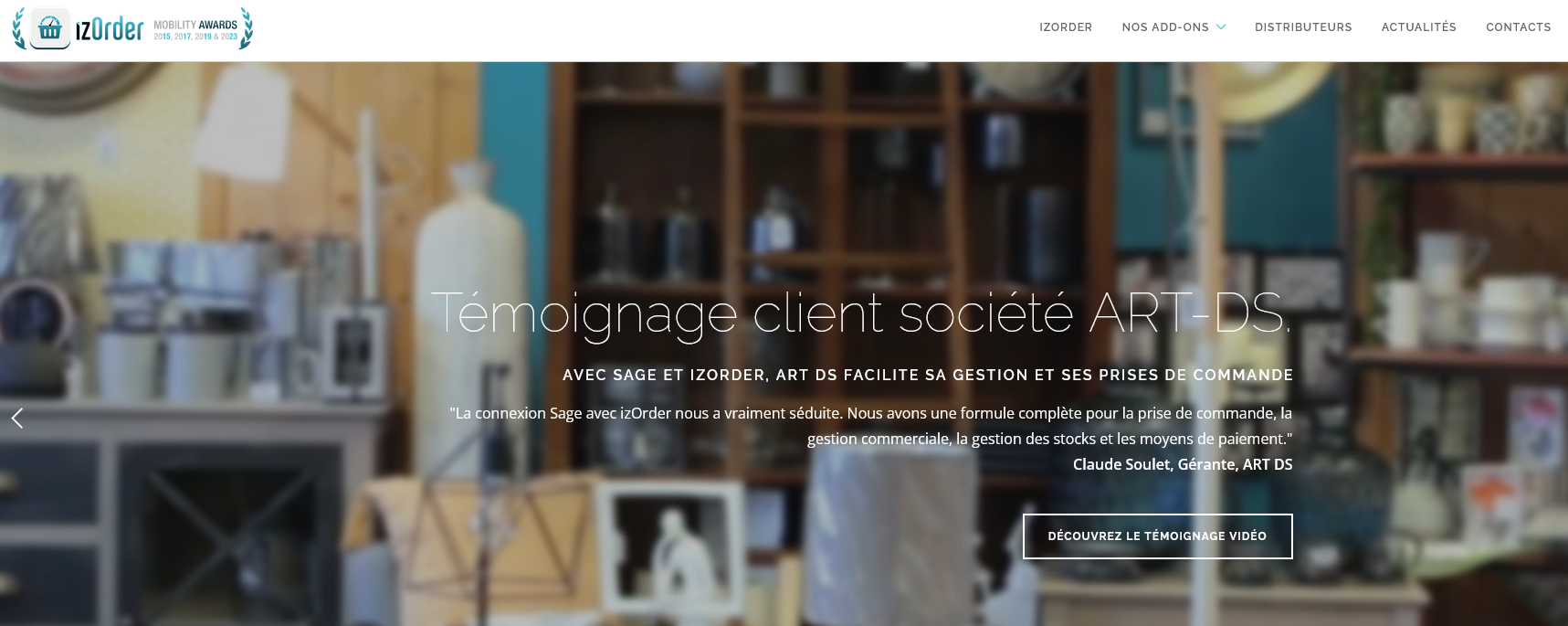Go to the DISTRIBUTEURS page

pyautogui.click(x=1303, y=27)
